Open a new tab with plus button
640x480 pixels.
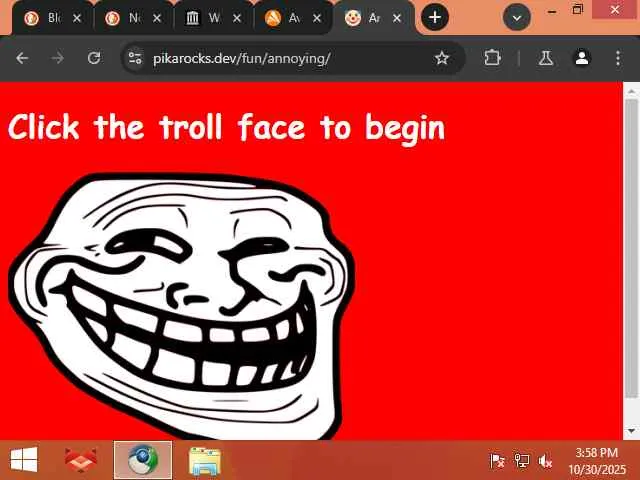coord(435,17)
